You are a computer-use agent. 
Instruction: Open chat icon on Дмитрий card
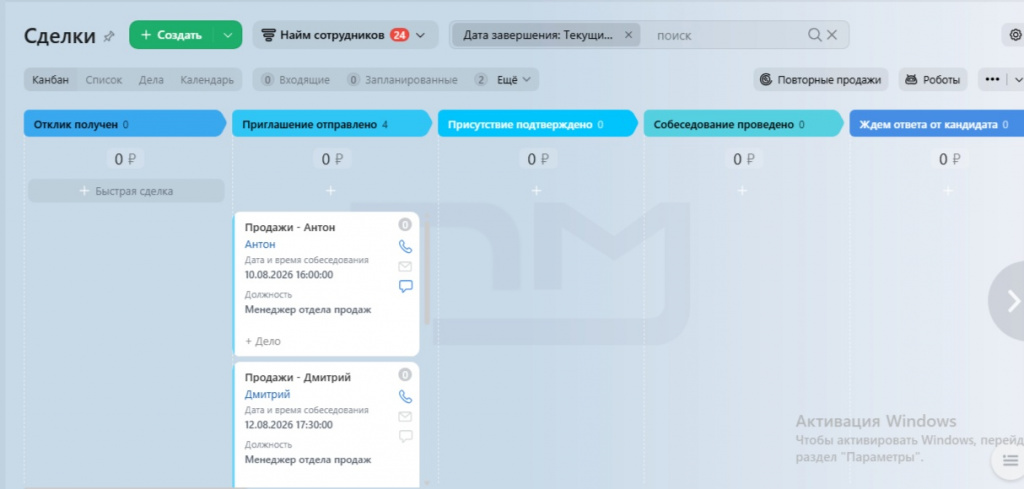point(406,436)
